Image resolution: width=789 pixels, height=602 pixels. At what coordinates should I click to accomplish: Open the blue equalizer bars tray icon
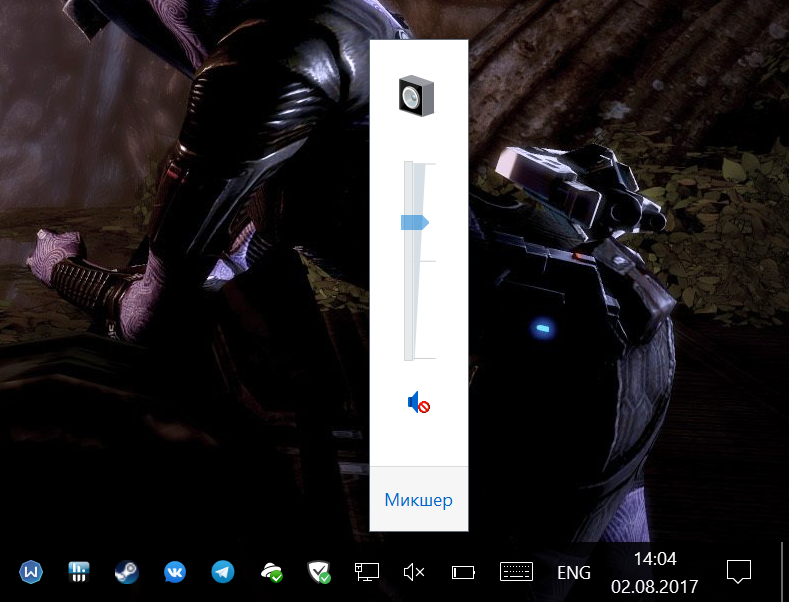click(x=78, y=572)
